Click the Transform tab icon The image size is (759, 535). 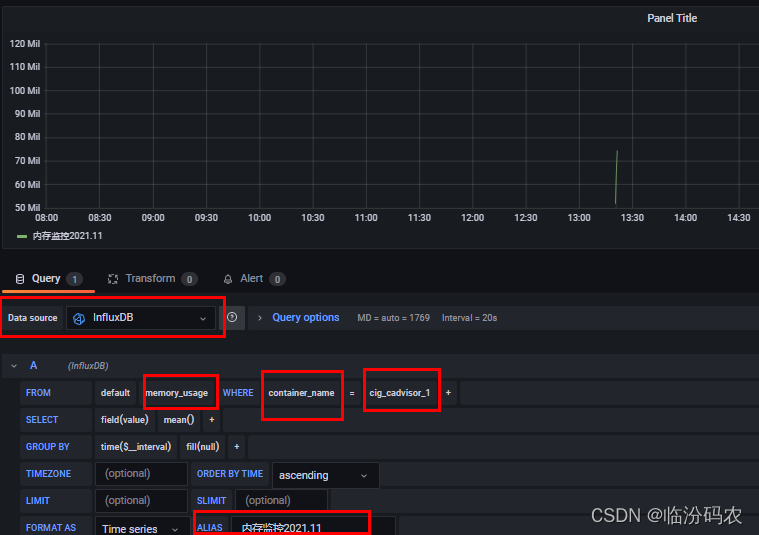pos(113,279)
